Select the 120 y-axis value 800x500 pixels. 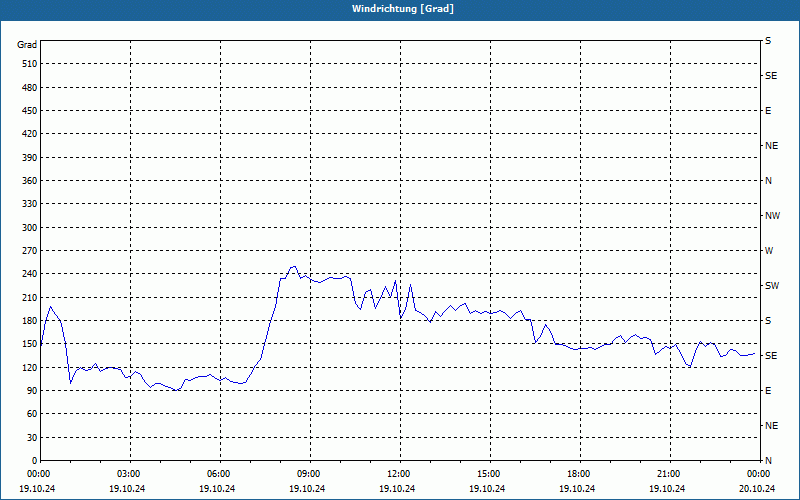click(30, 367)
